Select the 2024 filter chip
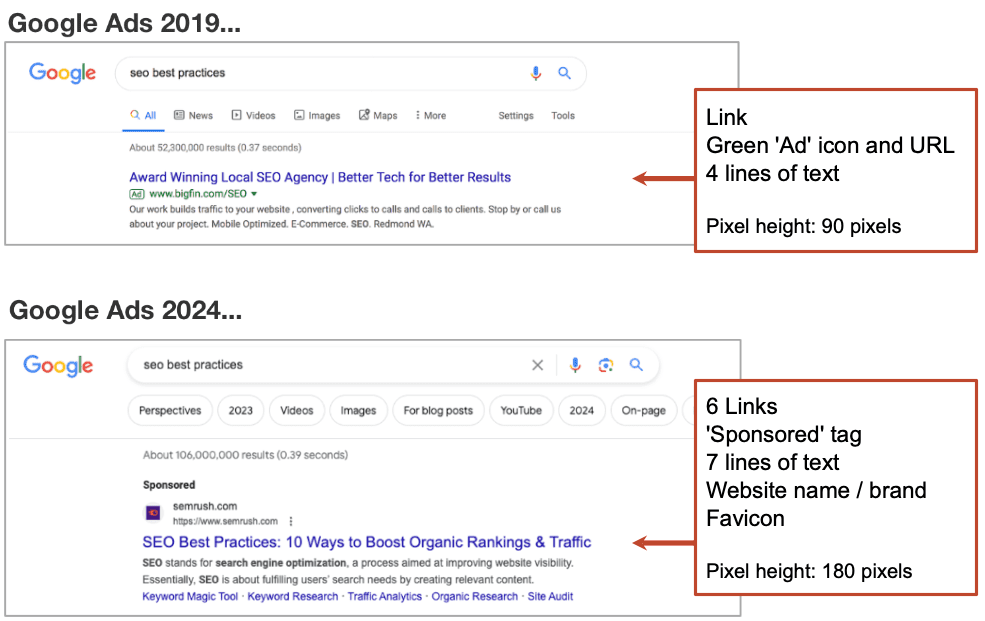This screenshot has width=985, height=621. [581, 411]
